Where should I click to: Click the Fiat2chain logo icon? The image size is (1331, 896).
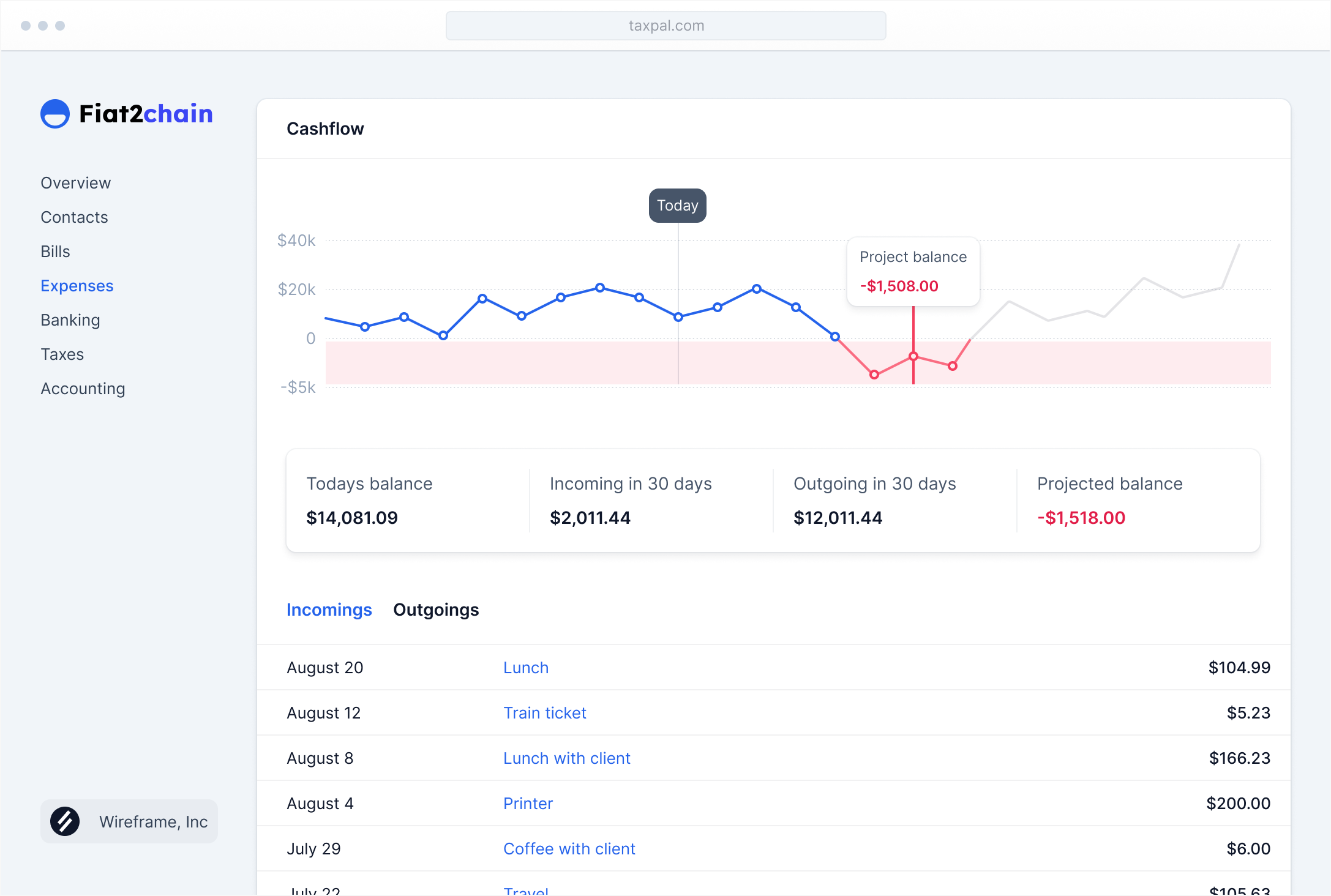pos(55,114)
